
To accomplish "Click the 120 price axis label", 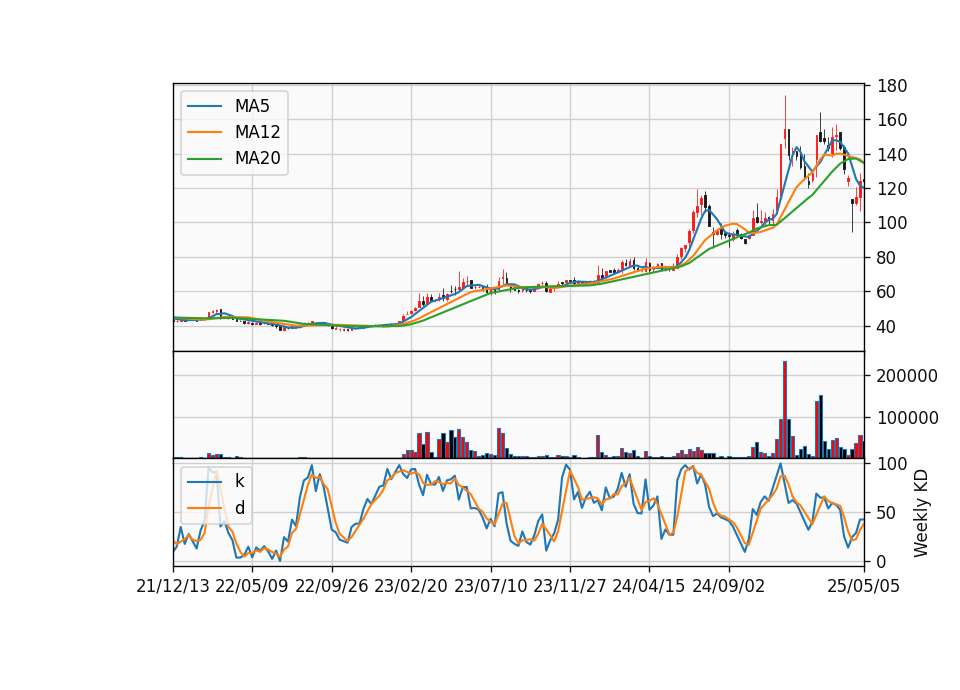I will click(891, 189).
